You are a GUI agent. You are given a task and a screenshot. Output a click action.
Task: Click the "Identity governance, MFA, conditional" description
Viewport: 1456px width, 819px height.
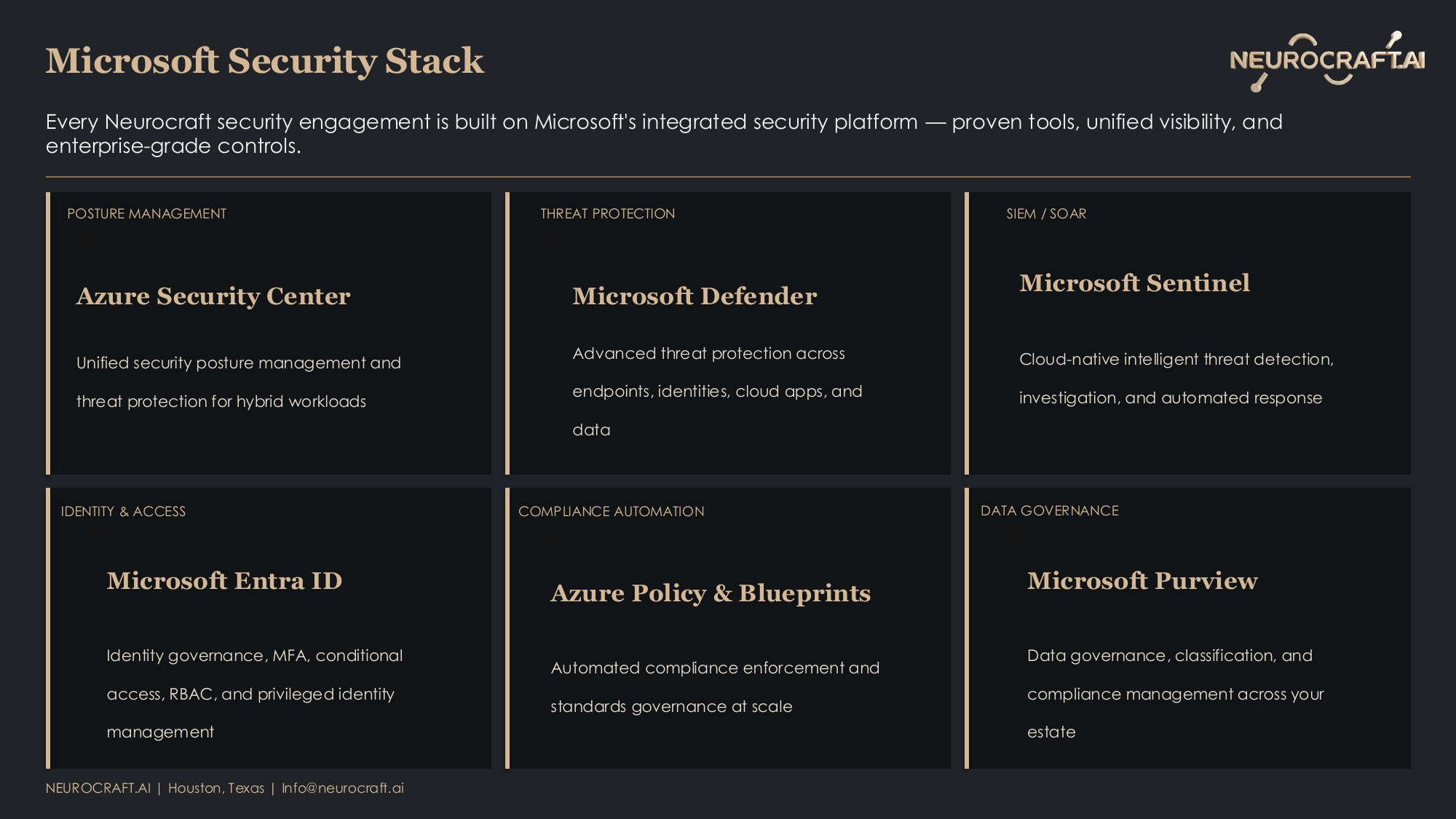tap(255, 694)
